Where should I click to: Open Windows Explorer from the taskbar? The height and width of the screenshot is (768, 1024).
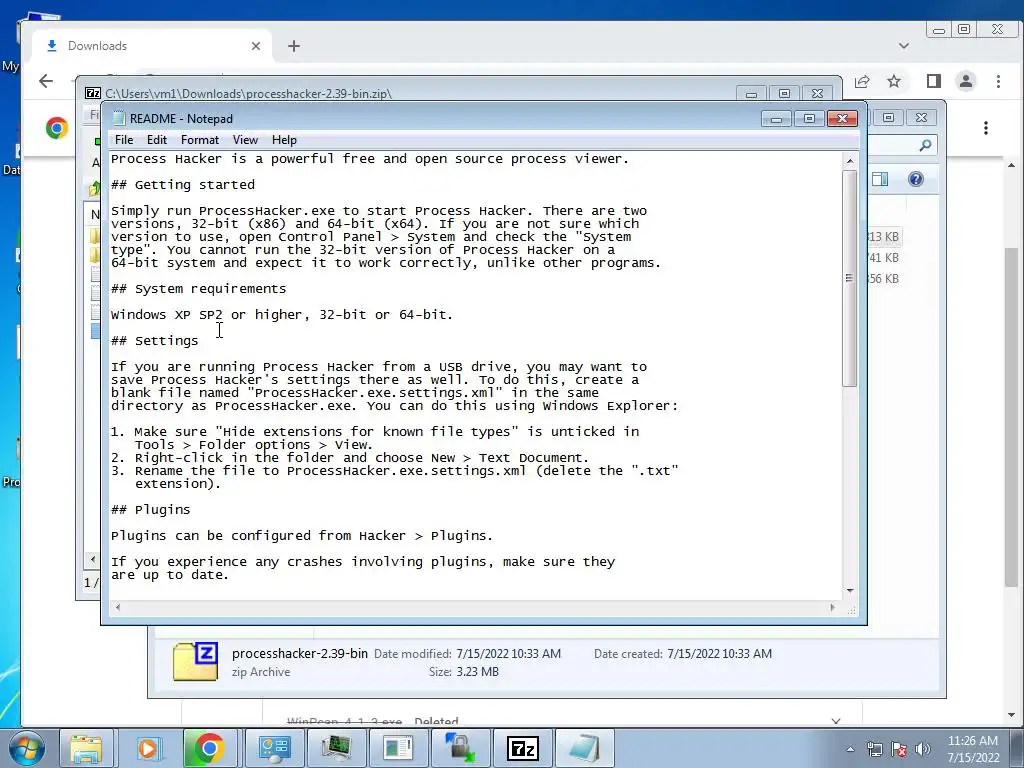pyautogui.click(x=86, y=748)
